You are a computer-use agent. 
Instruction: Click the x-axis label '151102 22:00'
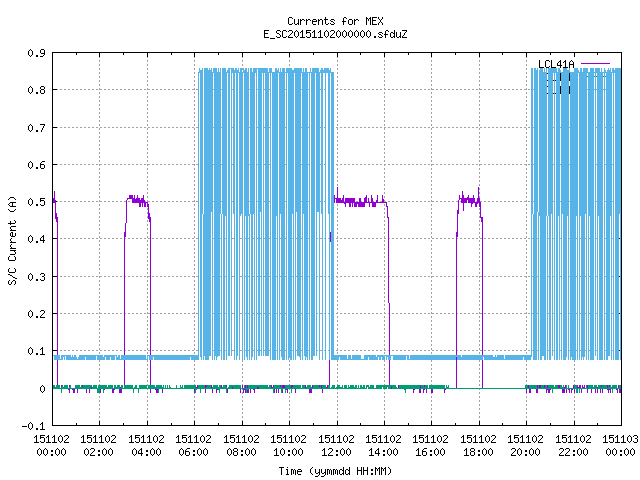click(573, 446)
